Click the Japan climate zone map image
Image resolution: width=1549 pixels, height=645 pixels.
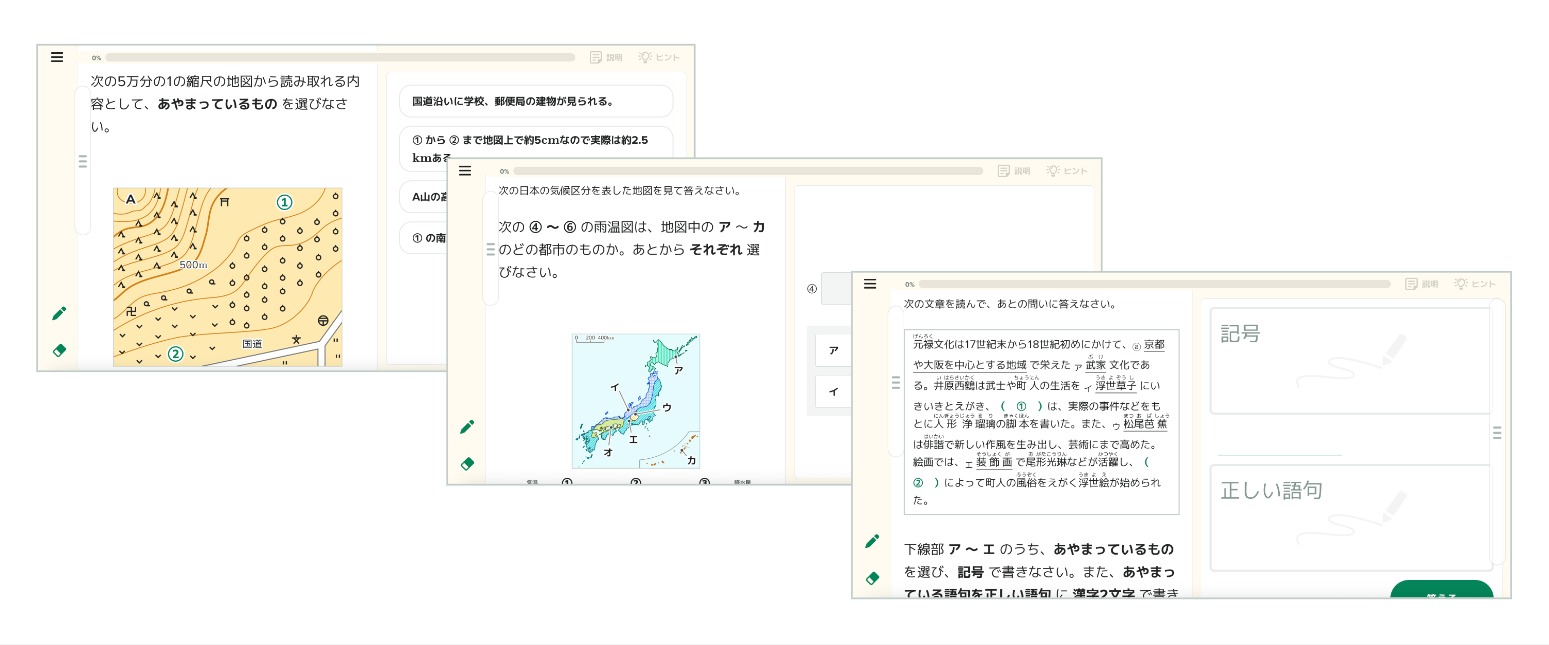[636, 401]
